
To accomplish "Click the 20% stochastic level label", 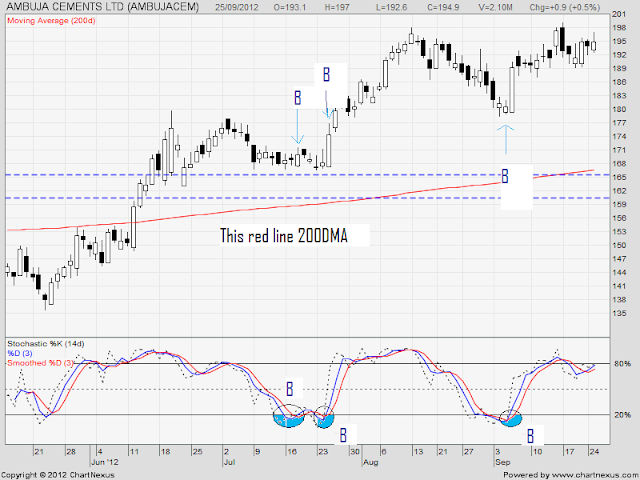I will [x=622, y=415].
